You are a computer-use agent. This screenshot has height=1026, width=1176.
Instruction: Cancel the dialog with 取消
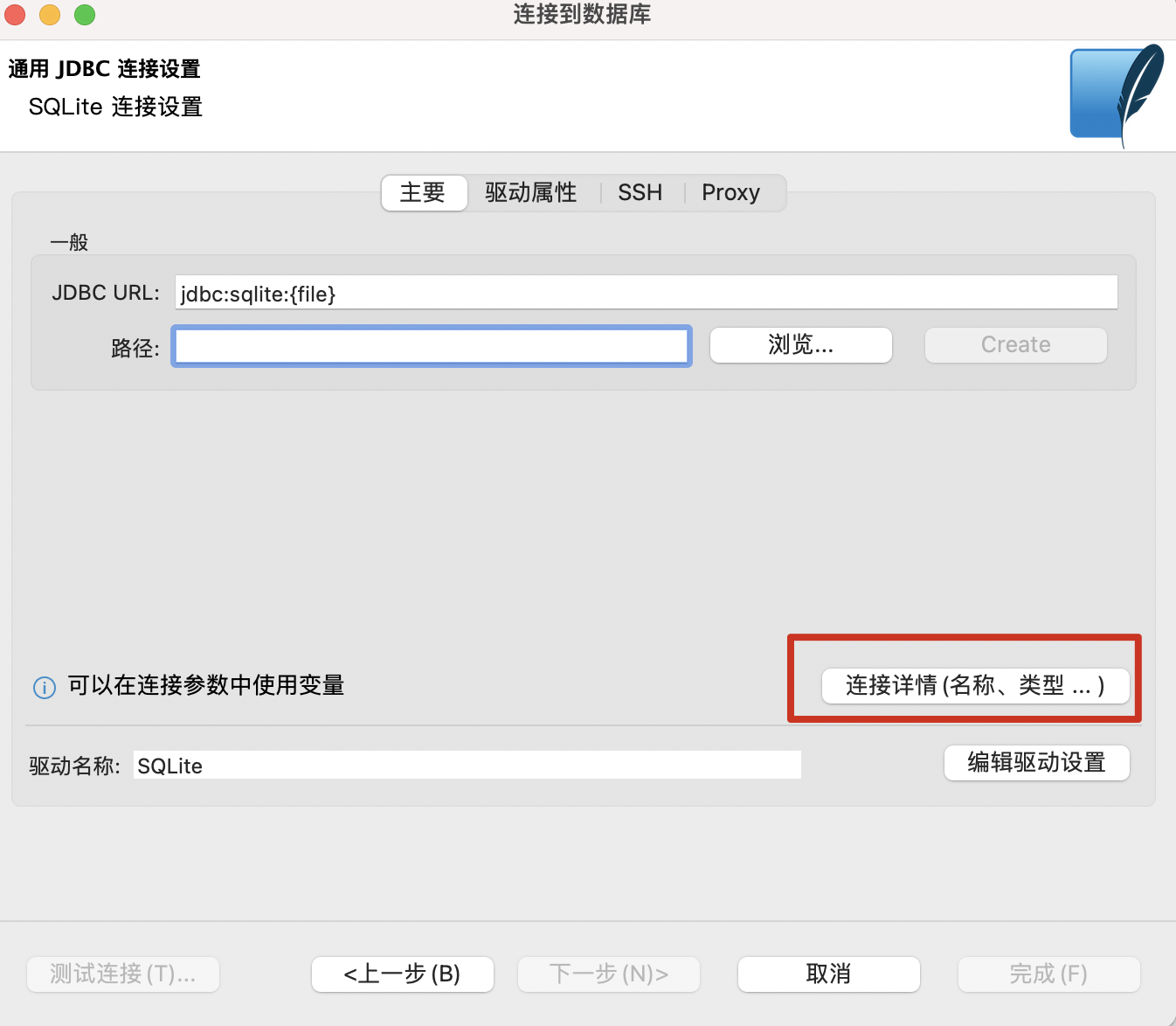click(827, 974)
